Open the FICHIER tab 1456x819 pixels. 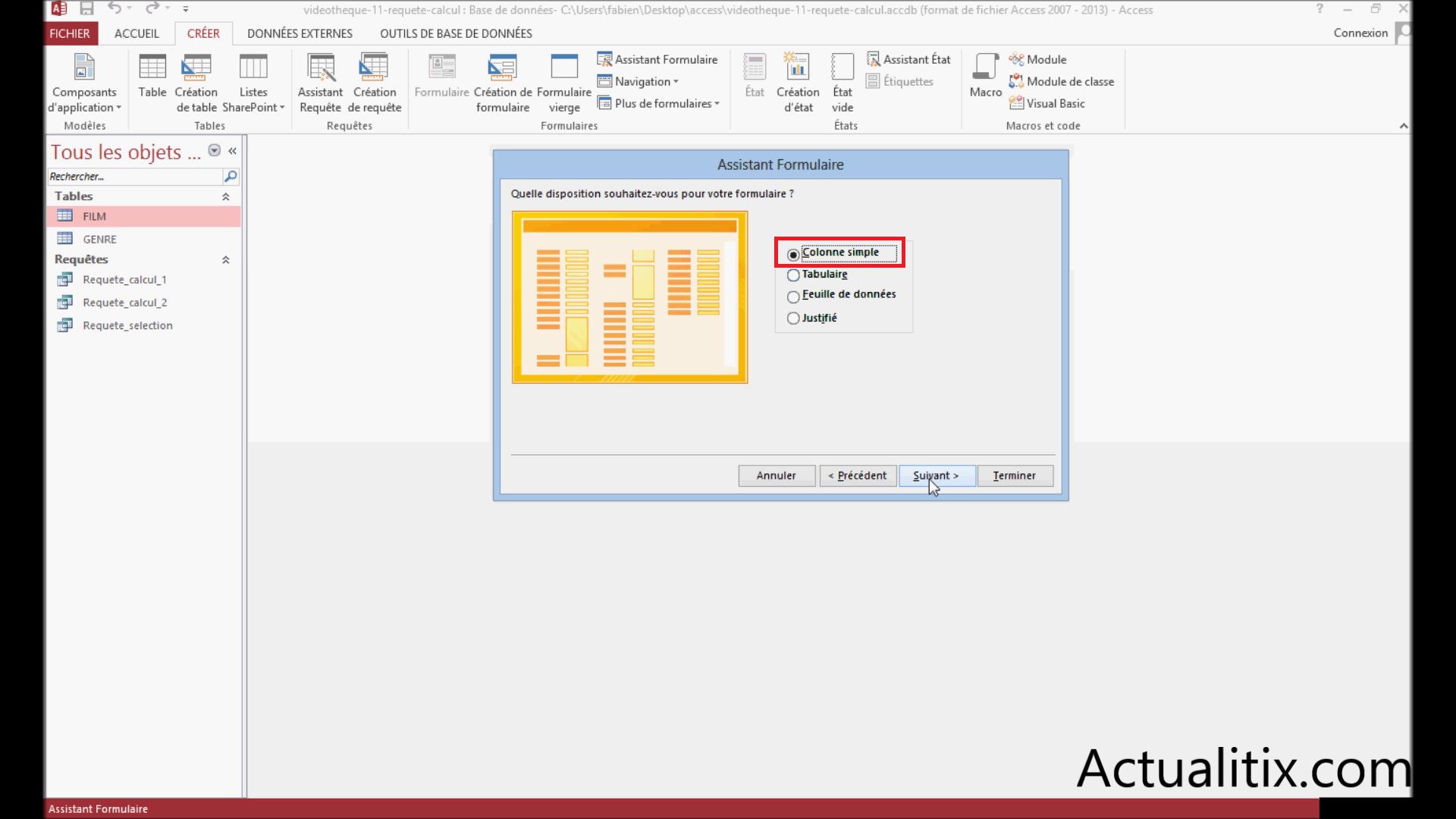pos(70,33)
